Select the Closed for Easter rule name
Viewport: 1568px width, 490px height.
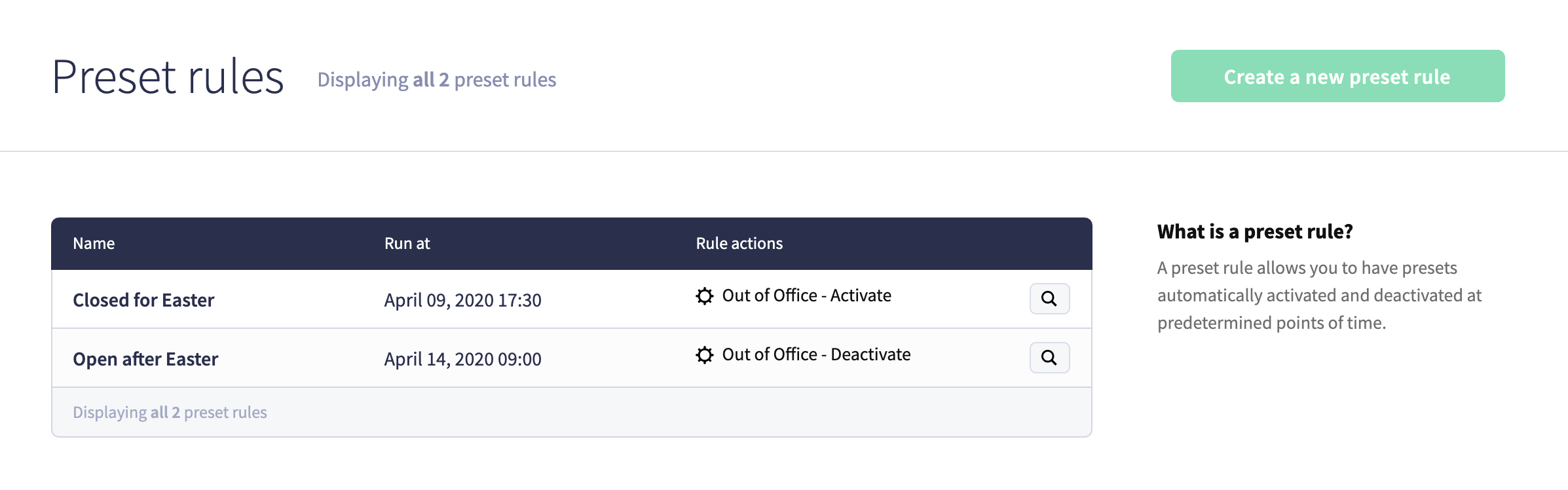pos(143,300)
